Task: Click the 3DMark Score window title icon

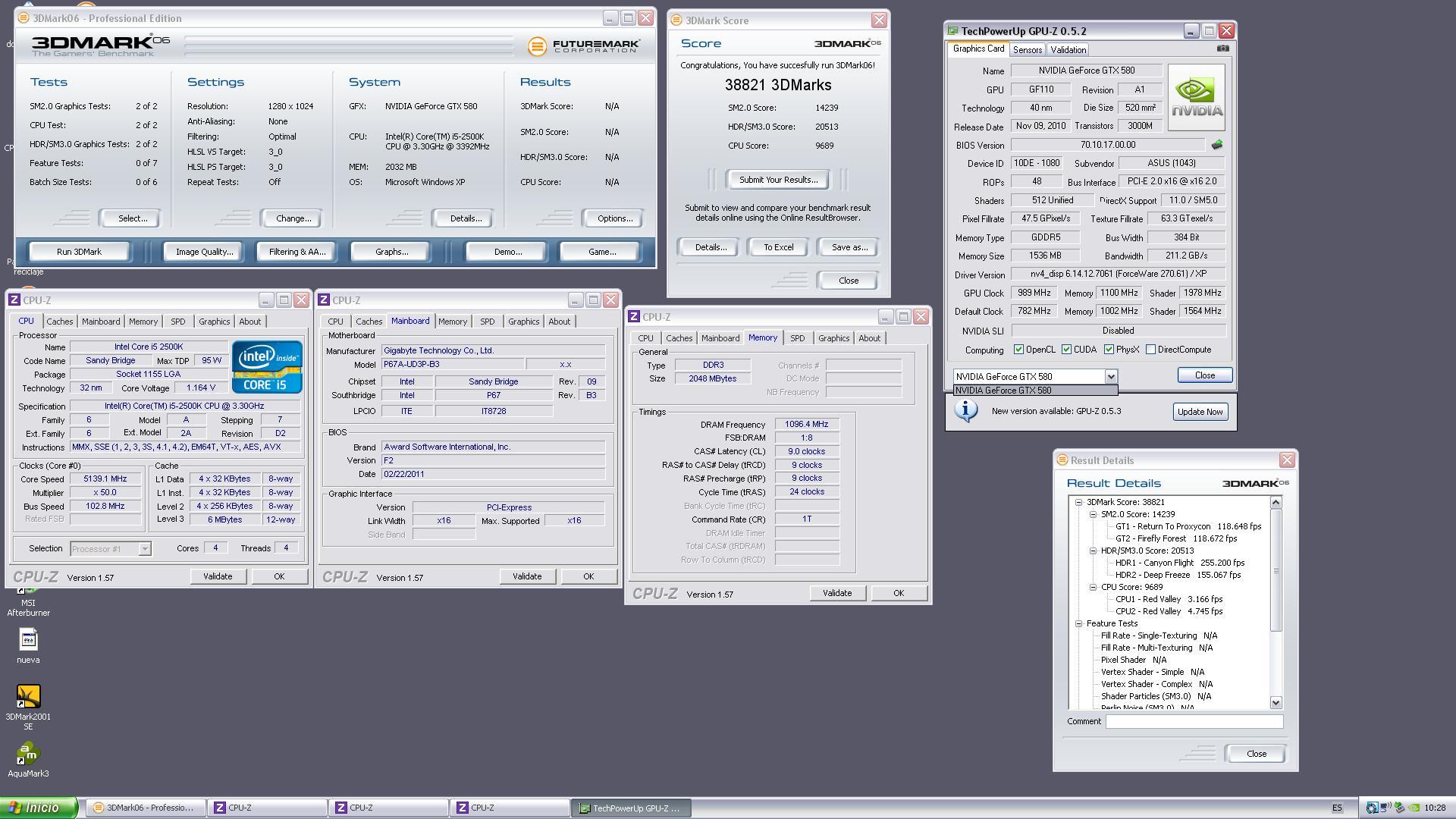Action: (676, 20)
